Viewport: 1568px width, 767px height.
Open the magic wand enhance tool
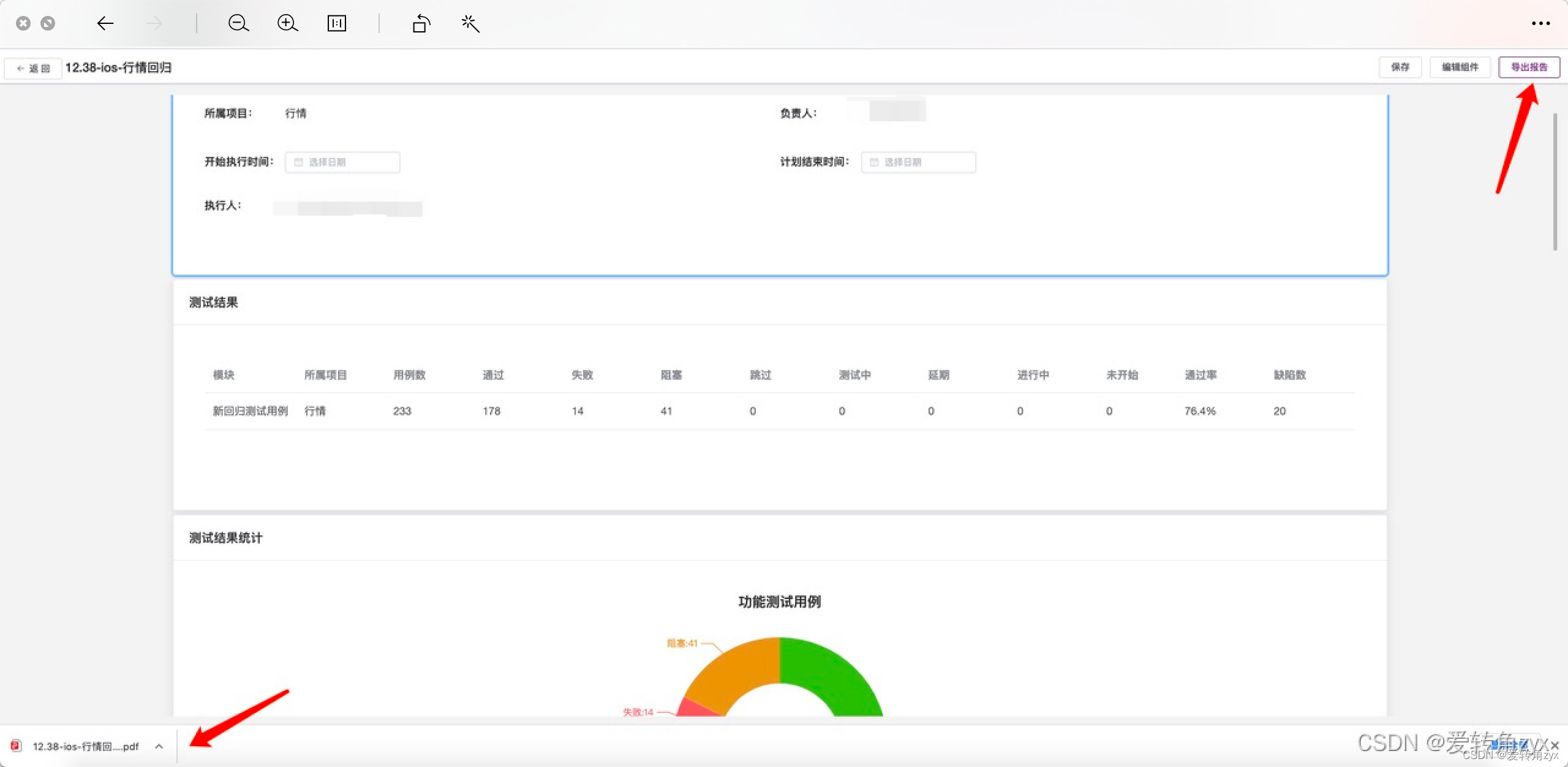click(470, 23)
